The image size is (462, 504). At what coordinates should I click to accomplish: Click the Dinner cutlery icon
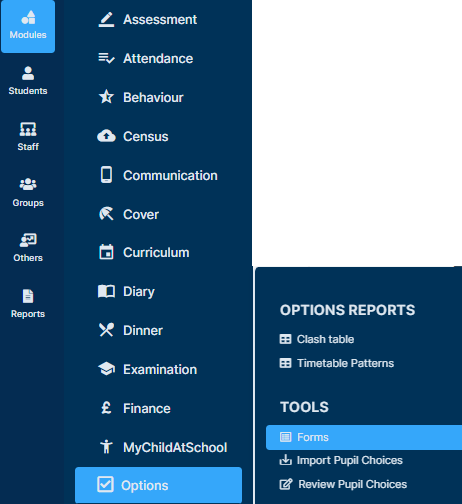click(x=106, y=330)
